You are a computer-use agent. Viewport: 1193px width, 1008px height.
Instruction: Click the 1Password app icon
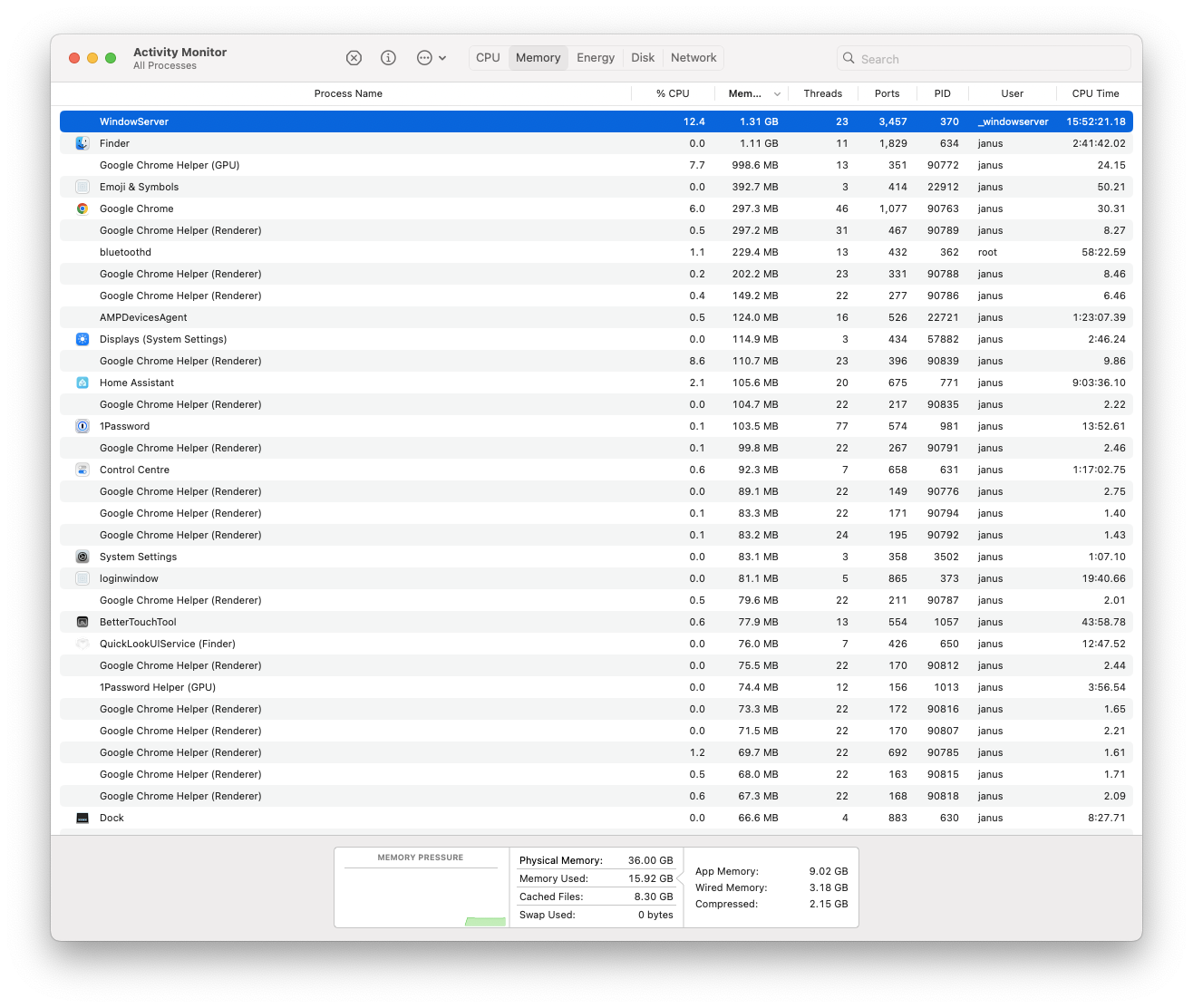(x=82, y=426)
